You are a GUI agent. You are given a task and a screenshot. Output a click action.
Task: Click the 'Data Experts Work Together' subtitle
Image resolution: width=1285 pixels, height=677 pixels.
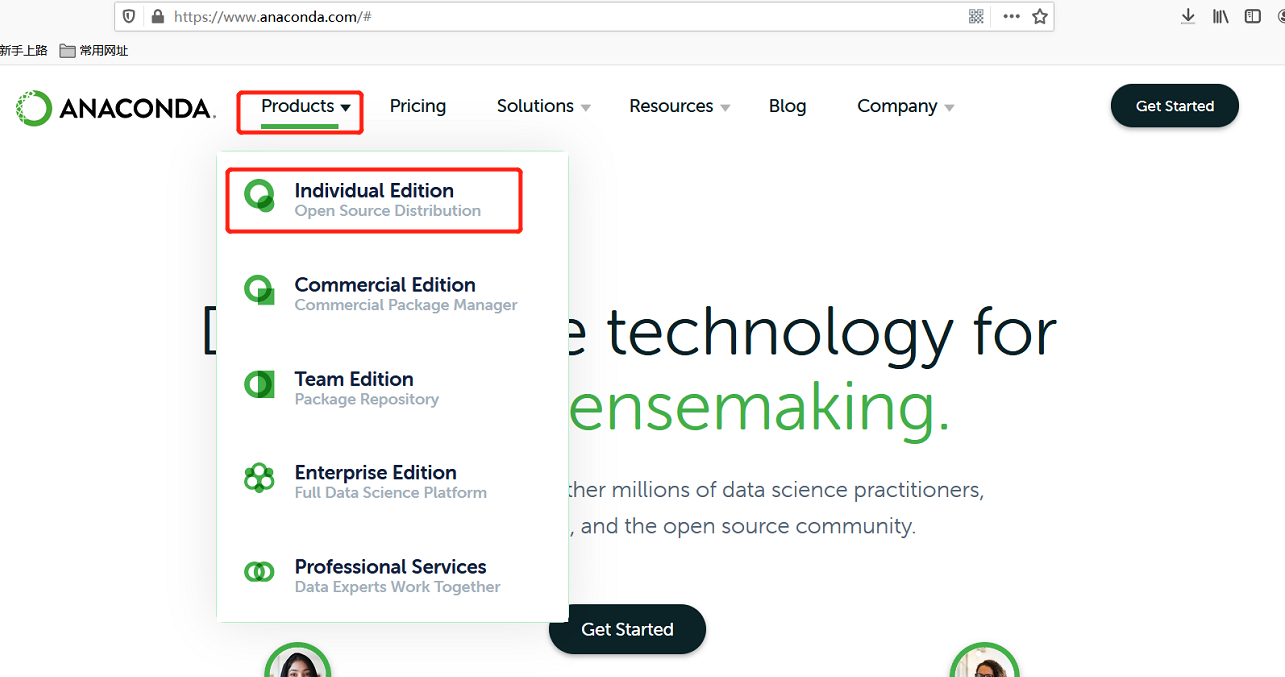point(398,587)
